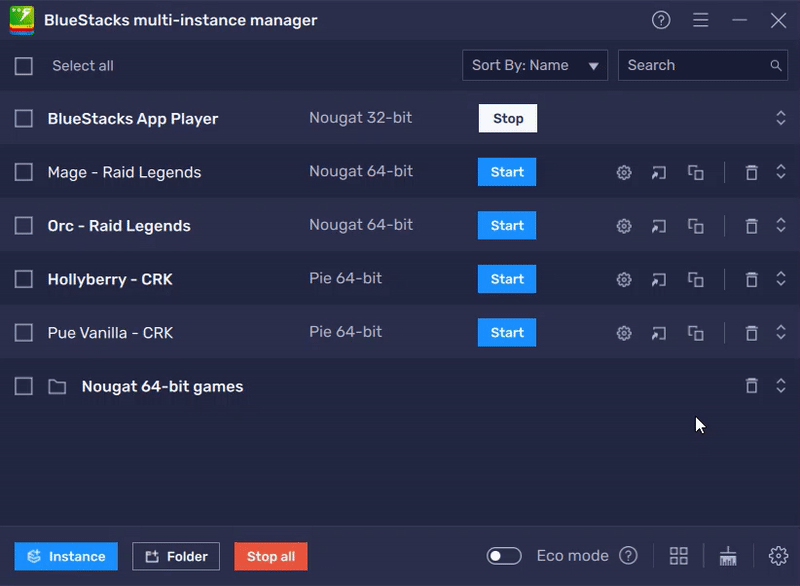This screenshot has height=586, width=800.
Task: Reorder Orc - Raid Legends with up-down arrows
Action: coord(781,225)
